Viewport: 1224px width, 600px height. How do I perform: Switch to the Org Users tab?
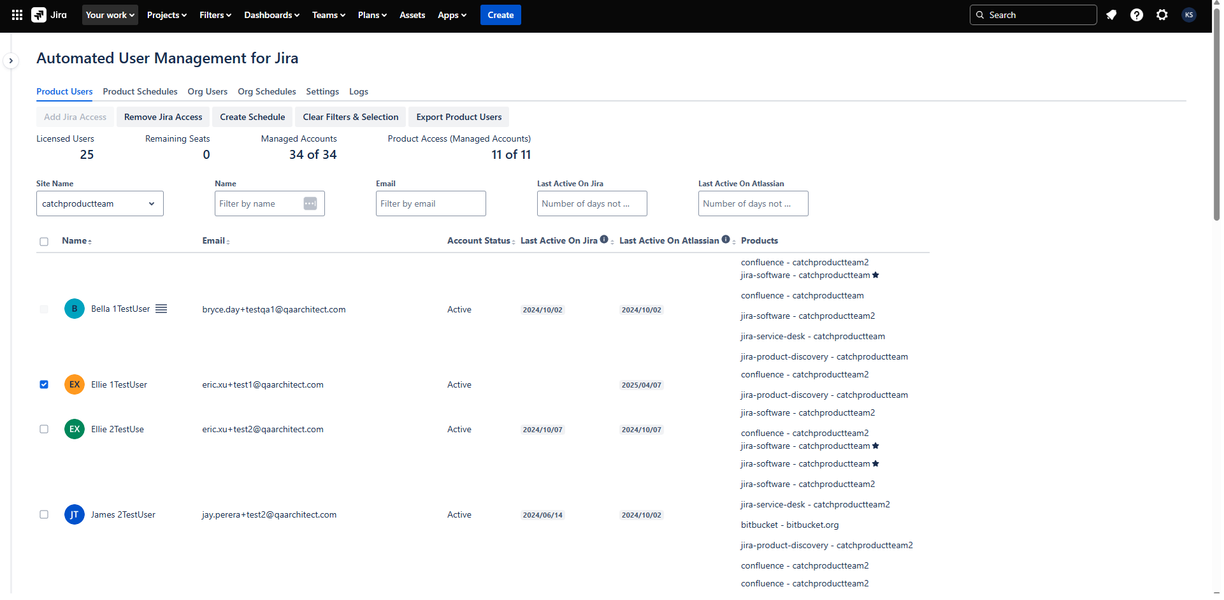(x=208, y=91)
